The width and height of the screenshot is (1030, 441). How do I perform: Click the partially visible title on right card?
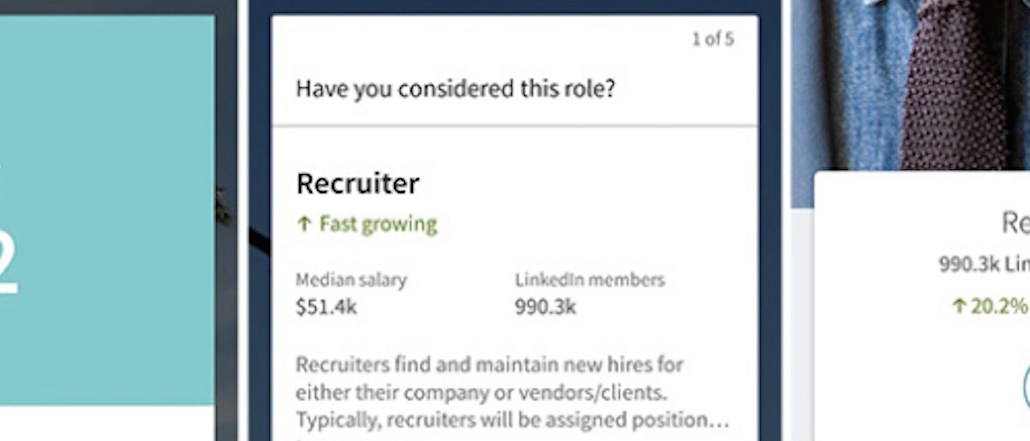(1015, 222)
